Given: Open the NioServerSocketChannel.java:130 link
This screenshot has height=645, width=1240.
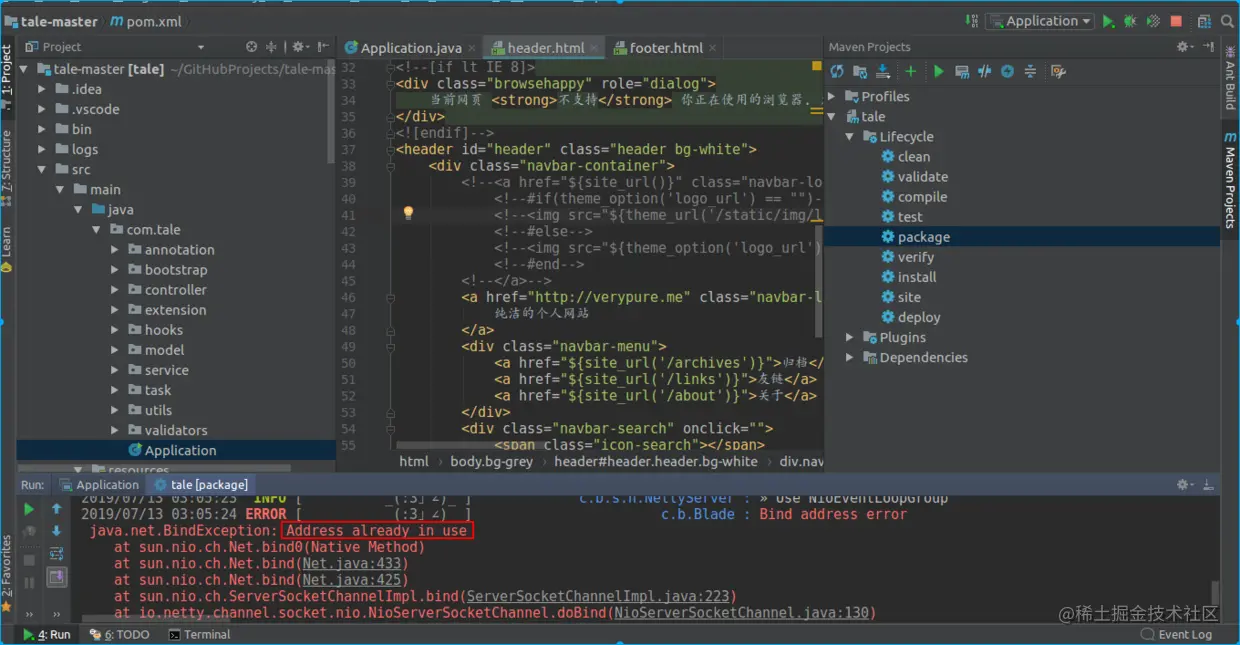Looking at the screenshot, I should tap(741, 613).
